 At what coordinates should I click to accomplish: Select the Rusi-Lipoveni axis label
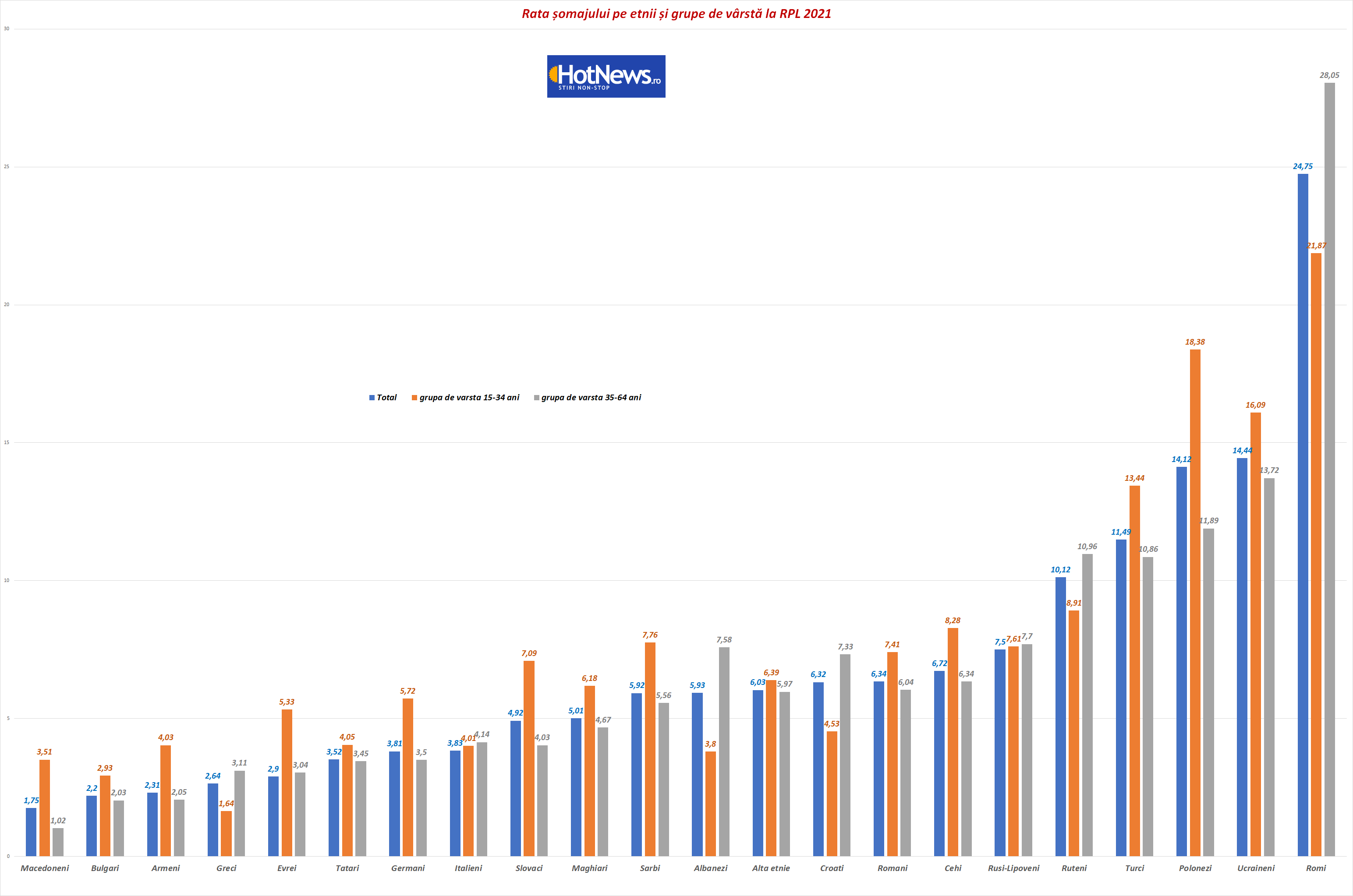click(x=1013, y=868)
